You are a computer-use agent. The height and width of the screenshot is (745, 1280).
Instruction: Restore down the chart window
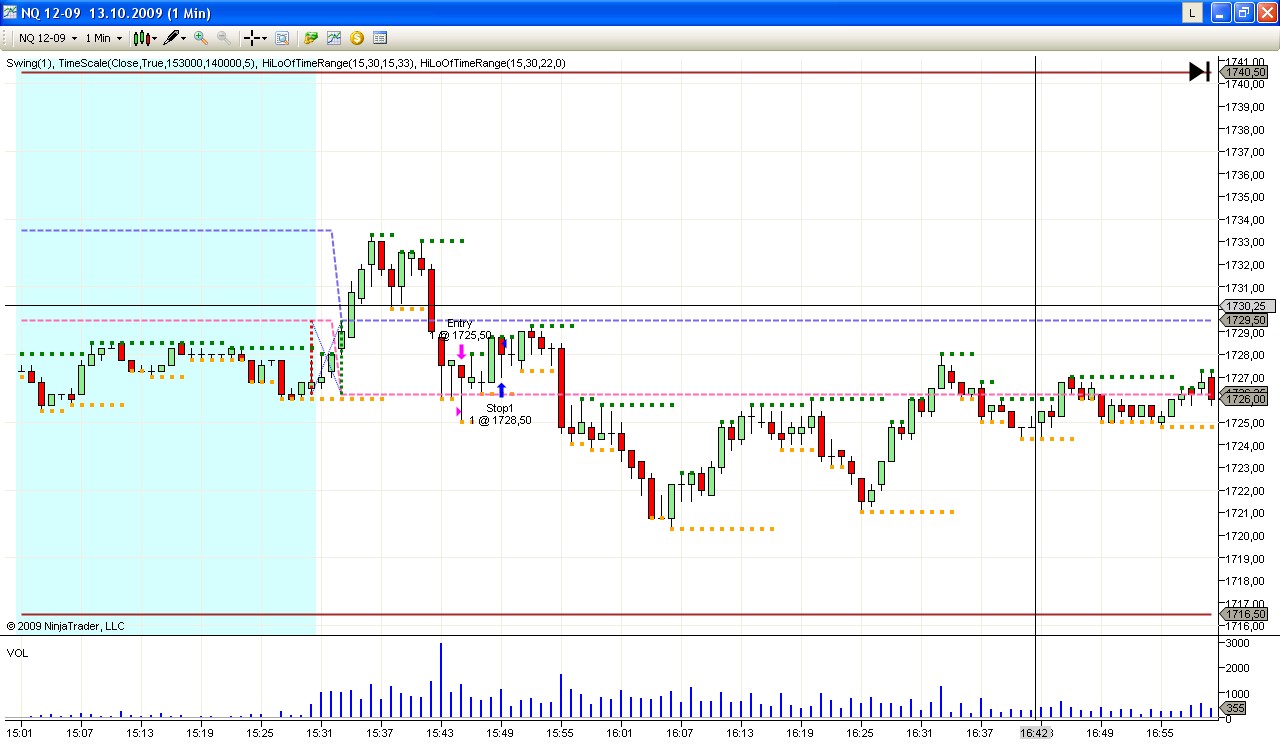1243,12
